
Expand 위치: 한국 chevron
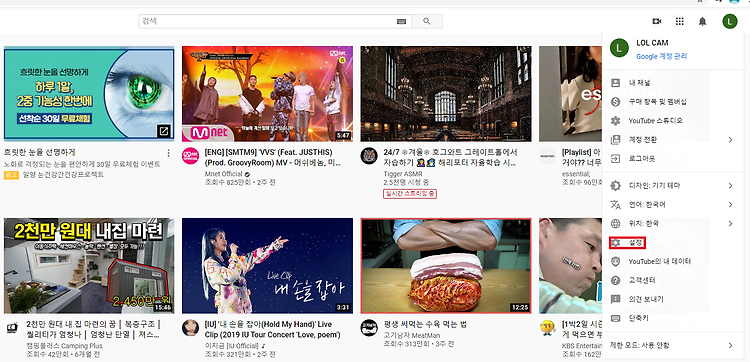point(730,223)
